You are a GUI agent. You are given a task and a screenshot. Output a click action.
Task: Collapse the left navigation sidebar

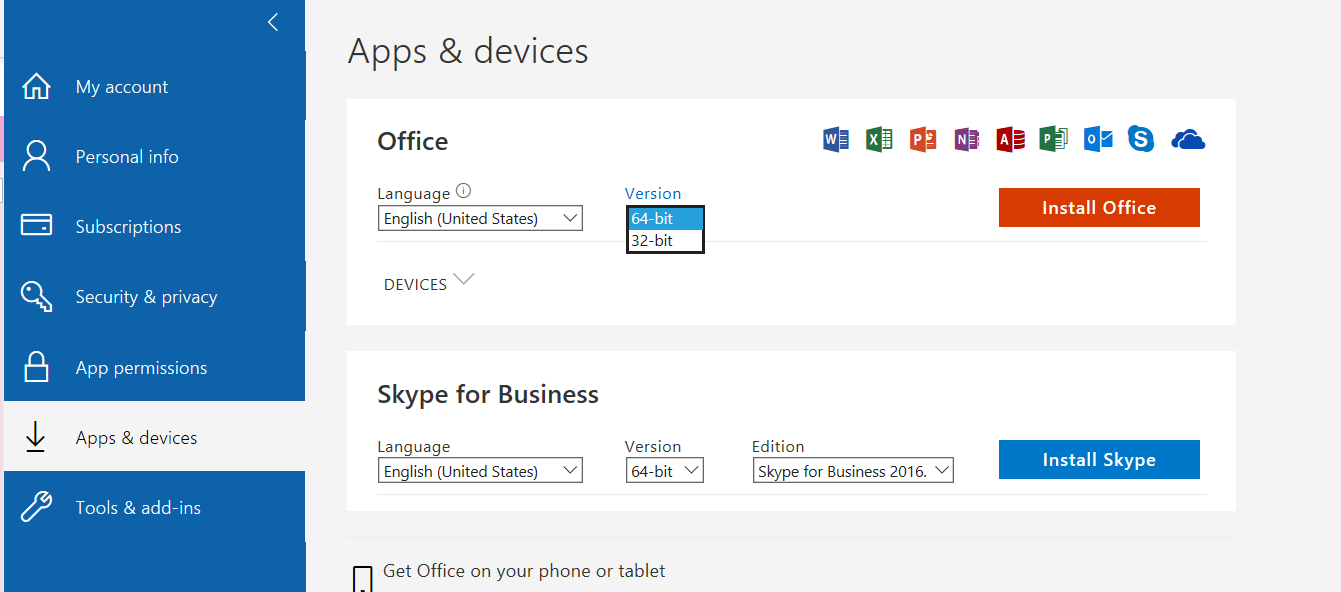[x=273, y=22]
